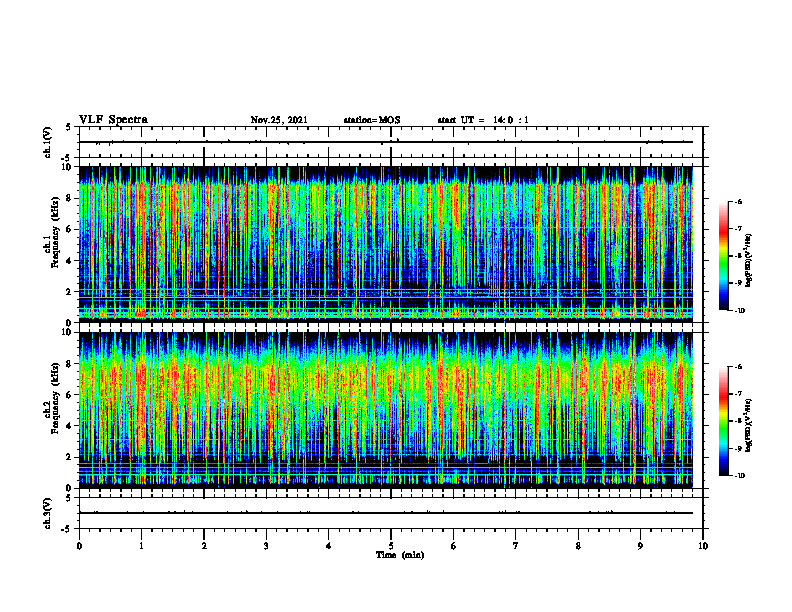Viewport: 792px width, 612px height.
Task: Click the '-6' tick on ch.1 colorbar
Action: coord(738,201)
